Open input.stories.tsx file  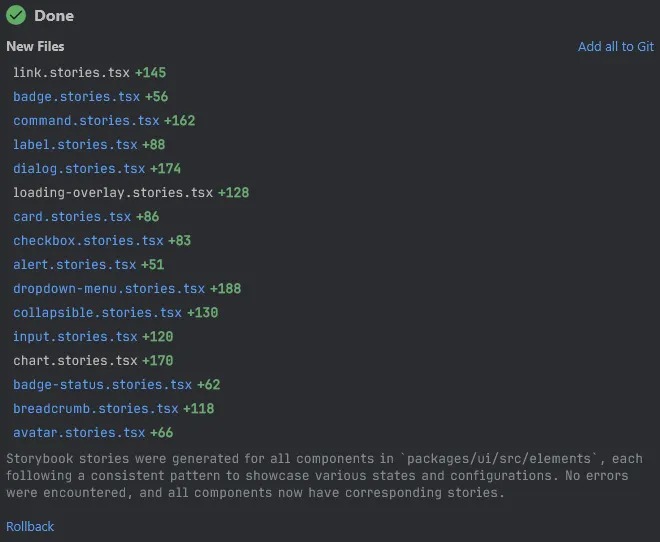(75, 337)
